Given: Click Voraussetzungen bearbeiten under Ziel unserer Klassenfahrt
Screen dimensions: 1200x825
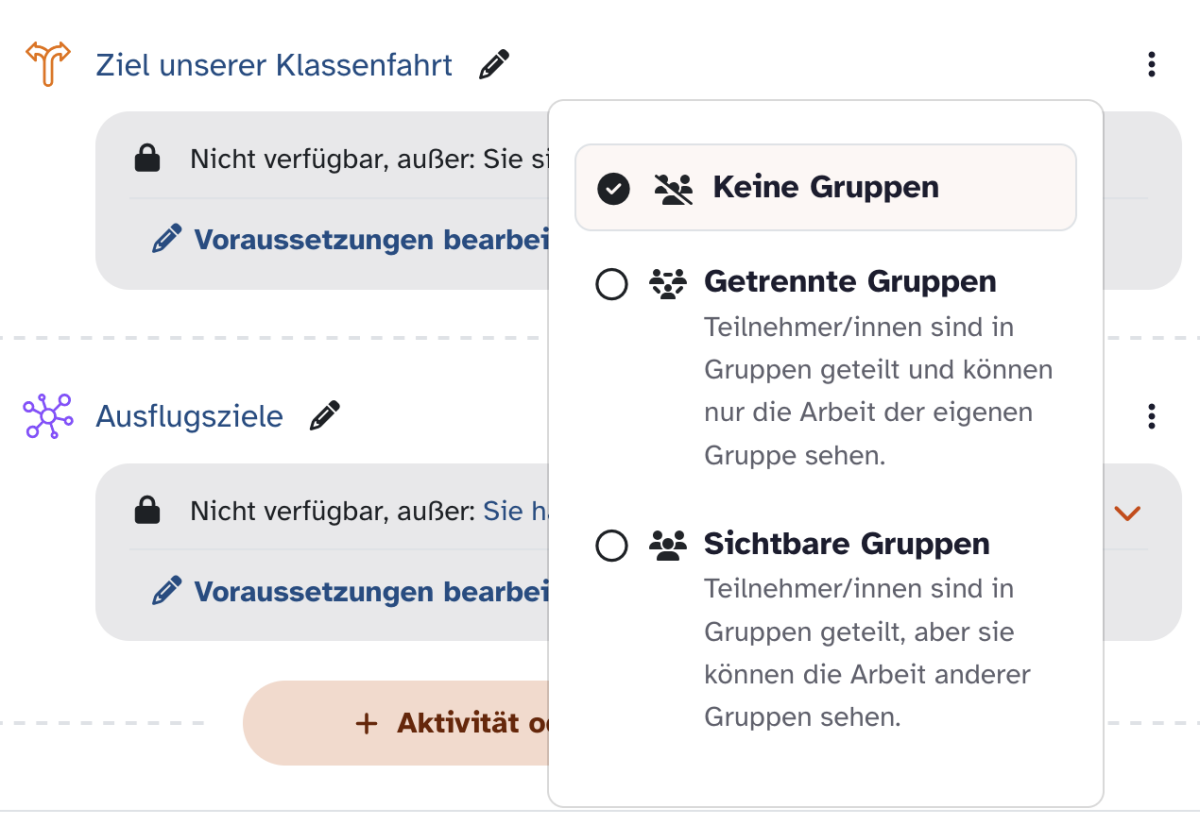Looking at the screenshot, I should 351,240.
